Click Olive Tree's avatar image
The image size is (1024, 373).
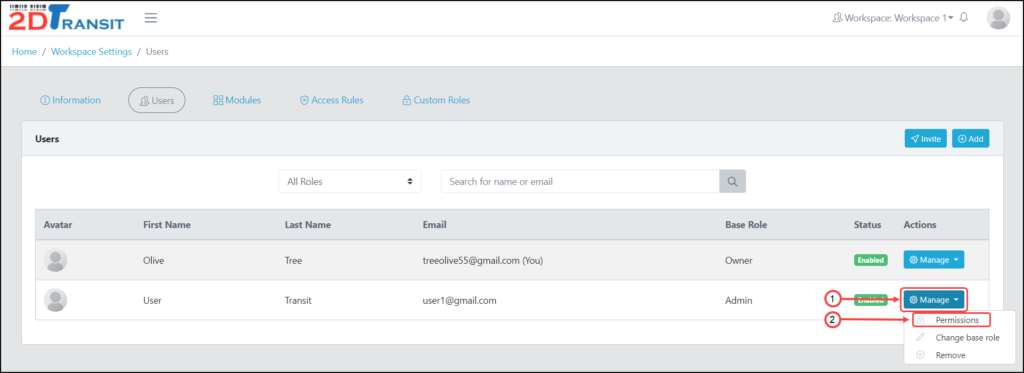pos(56,260)
